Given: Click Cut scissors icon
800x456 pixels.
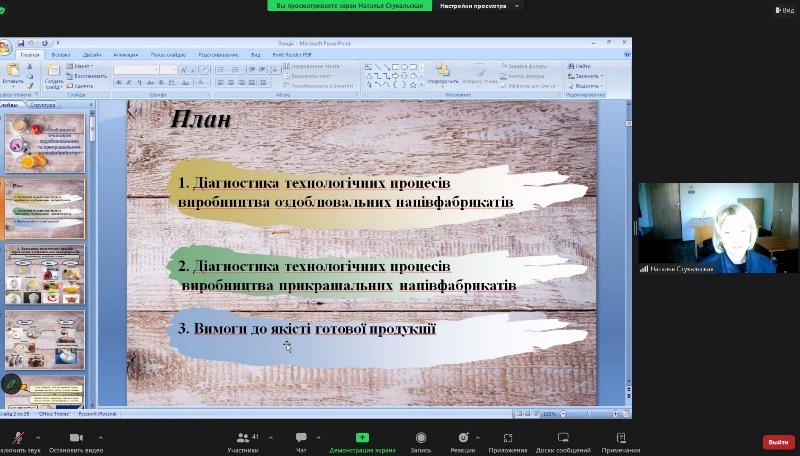Looking at the screenshot, I should (x=30, y=66).
